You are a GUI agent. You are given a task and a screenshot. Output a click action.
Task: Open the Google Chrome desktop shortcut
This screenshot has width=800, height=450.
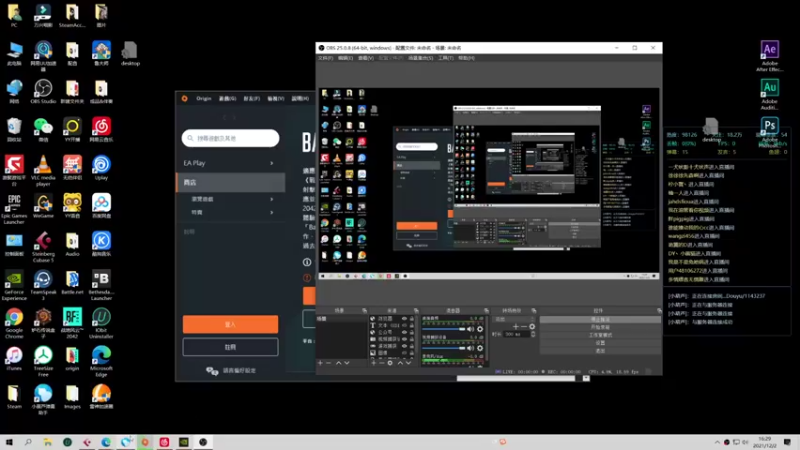coord(14,323)
